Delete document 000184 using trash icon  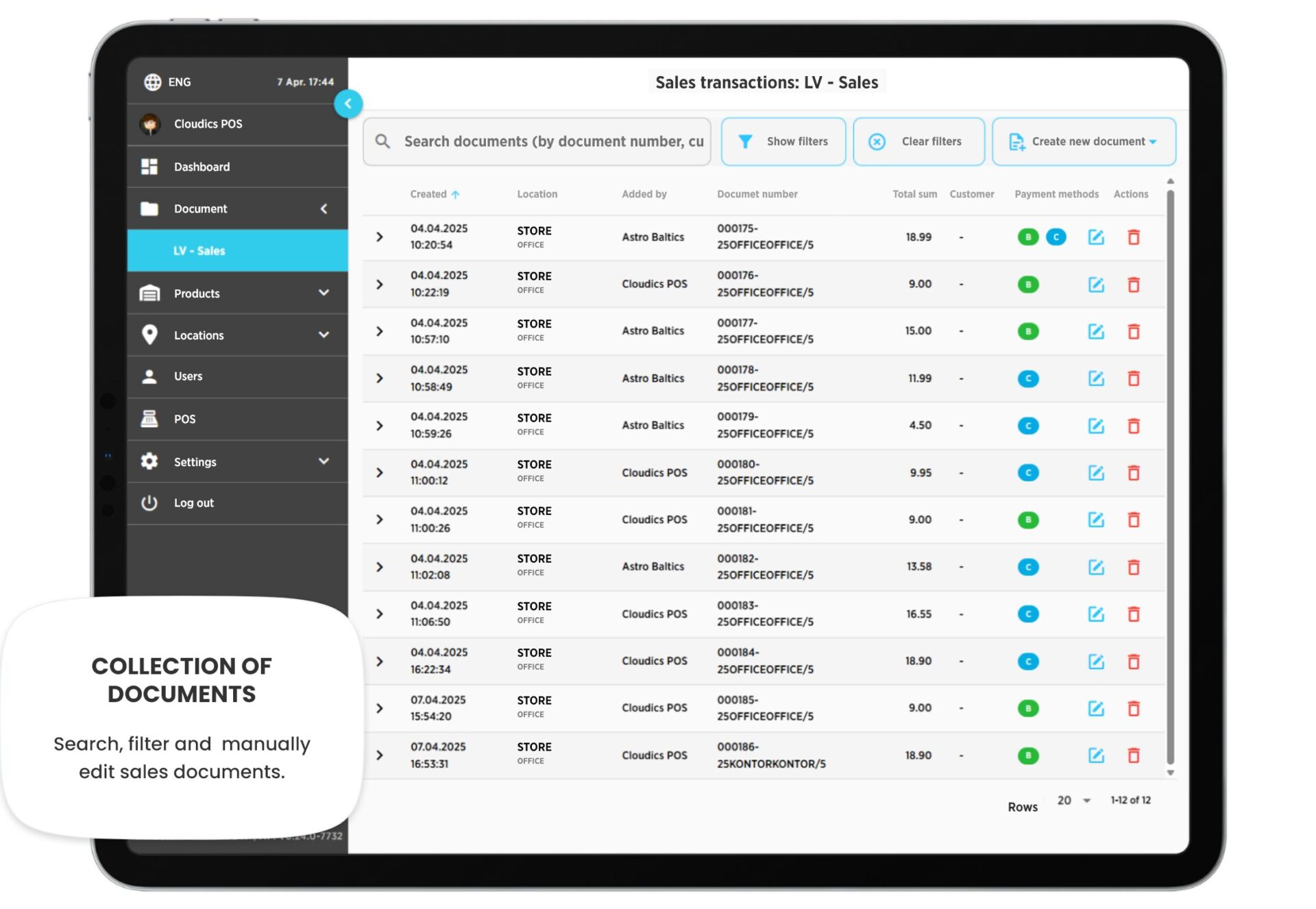coord(1134,662)
